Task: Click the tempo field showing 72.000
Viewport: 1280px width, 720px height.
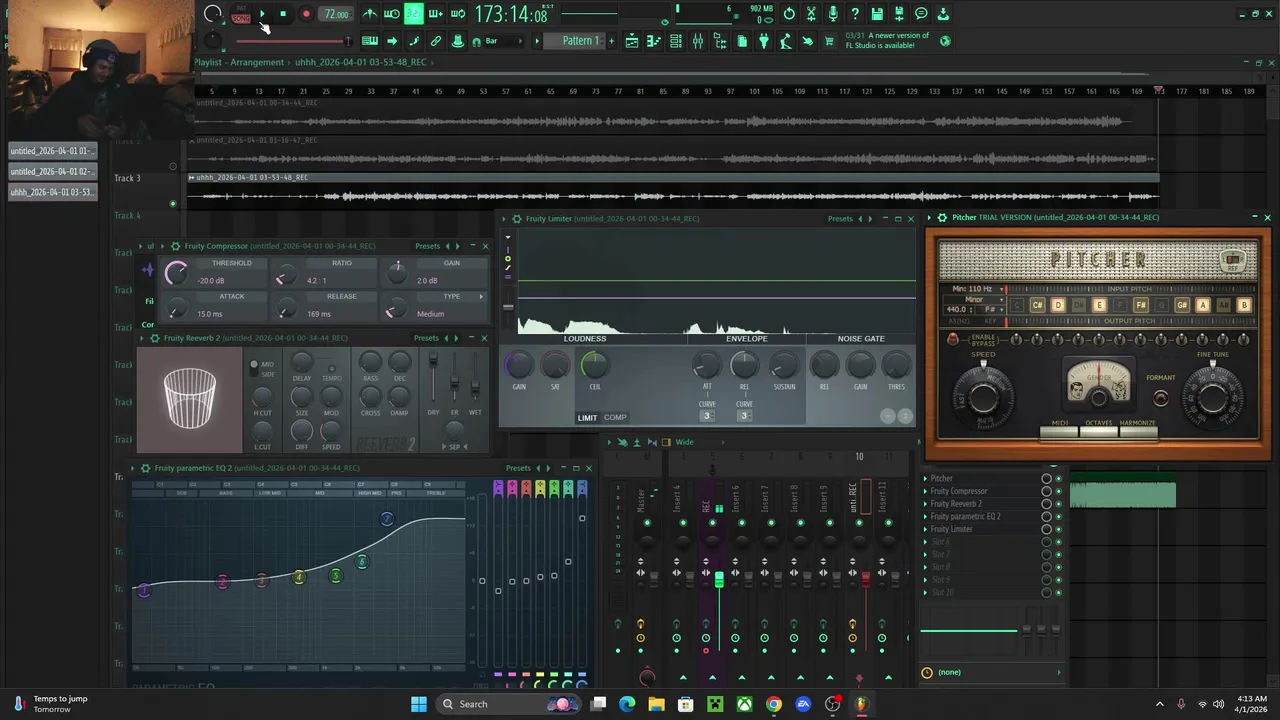Action: tap(337, 14)
